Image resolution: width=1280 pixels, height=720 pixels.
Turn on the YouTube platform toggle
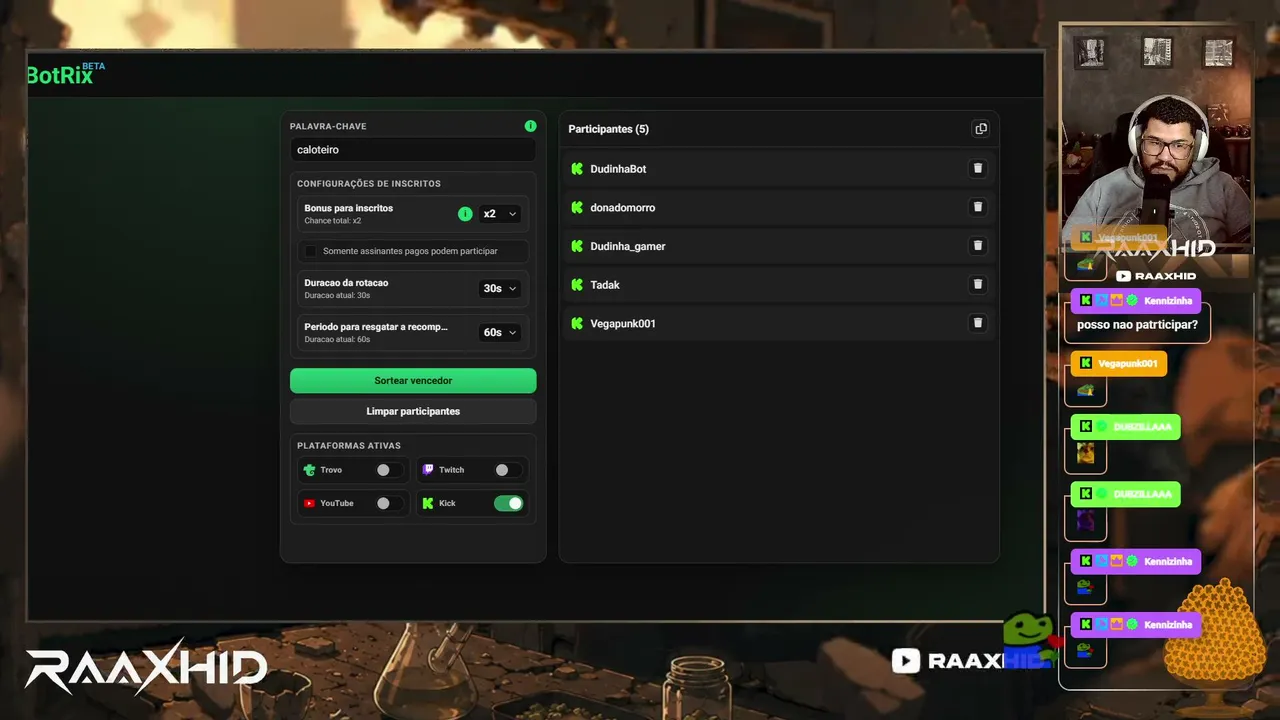(389, 503)
